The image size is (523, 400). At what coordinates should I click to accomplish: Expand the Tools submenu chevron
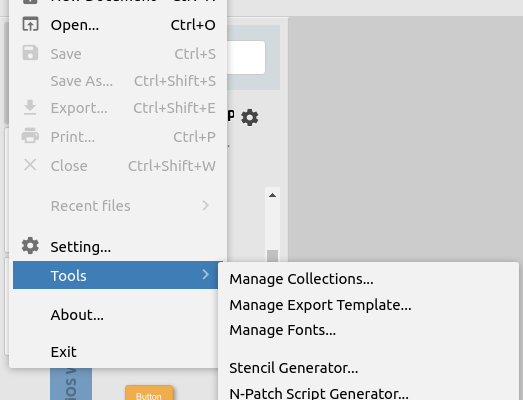(206, 275)
